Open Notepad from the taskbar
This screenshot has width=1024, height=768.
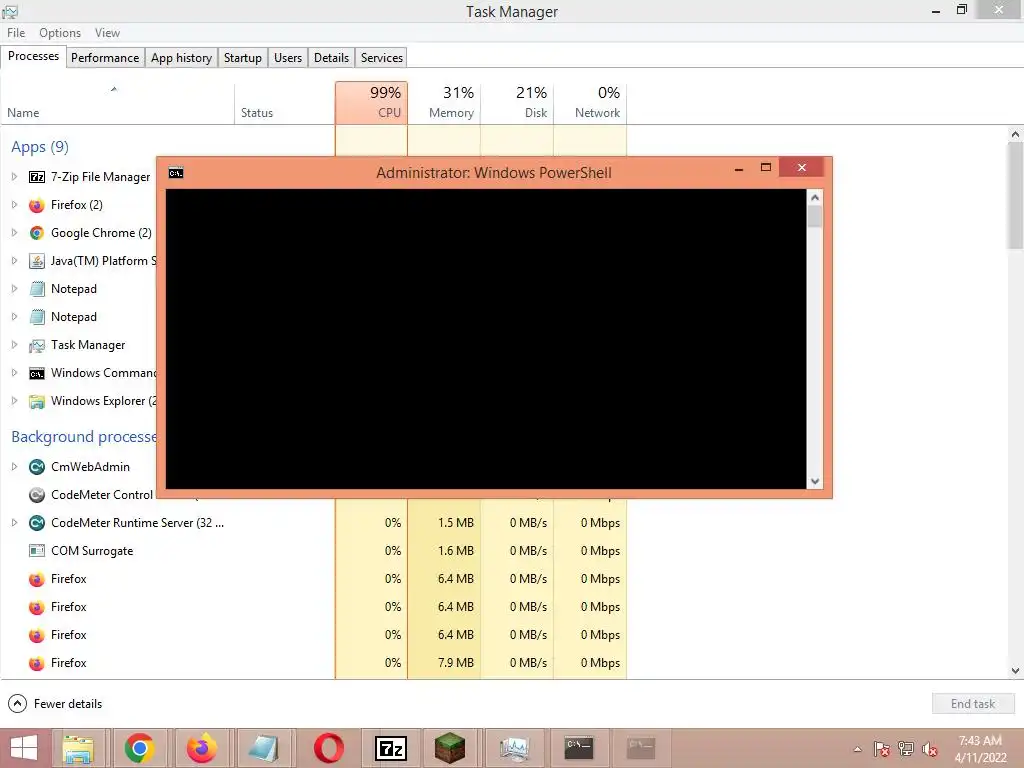point(263,748)
